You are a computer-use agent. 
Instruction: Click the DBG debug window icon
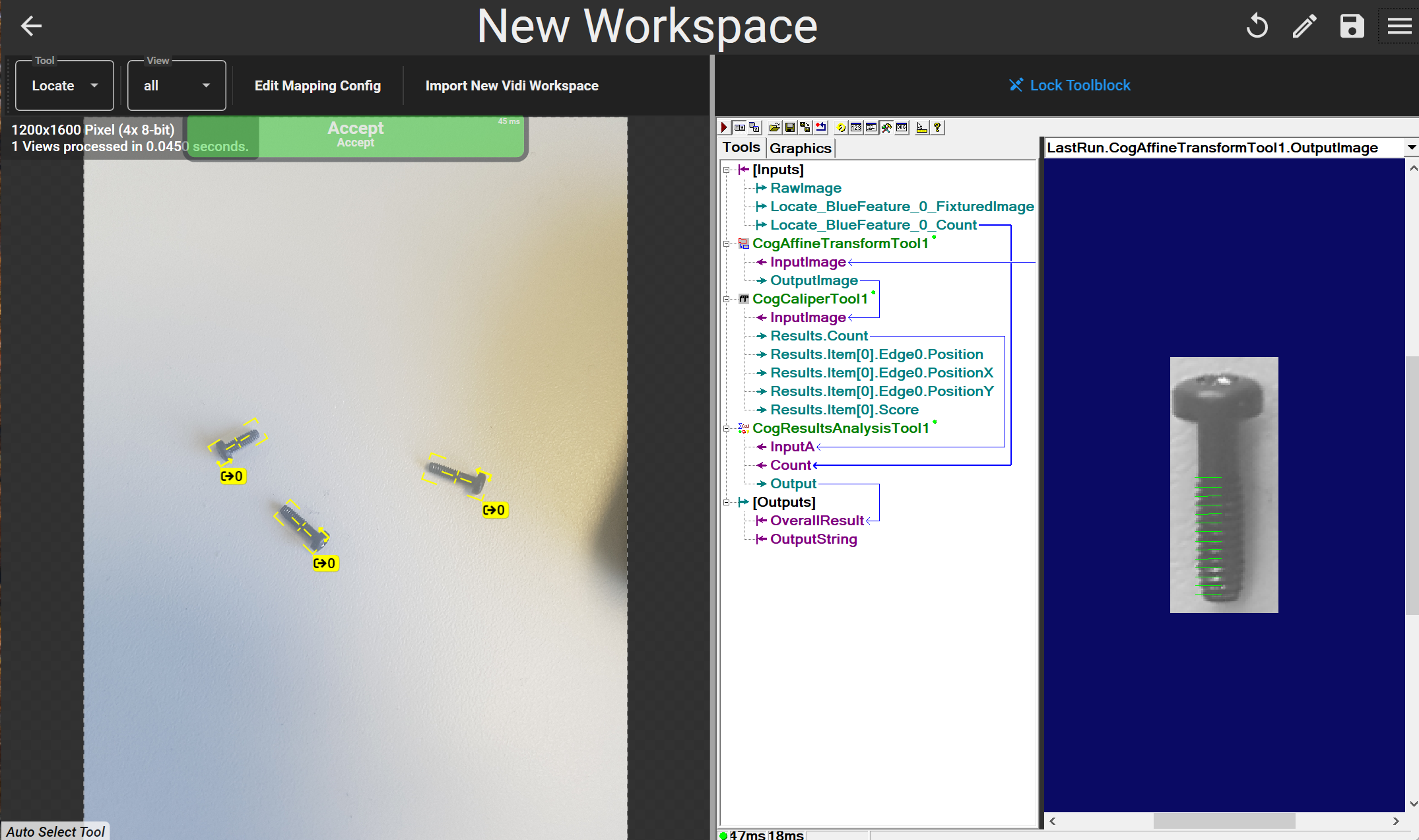point(902,127)
